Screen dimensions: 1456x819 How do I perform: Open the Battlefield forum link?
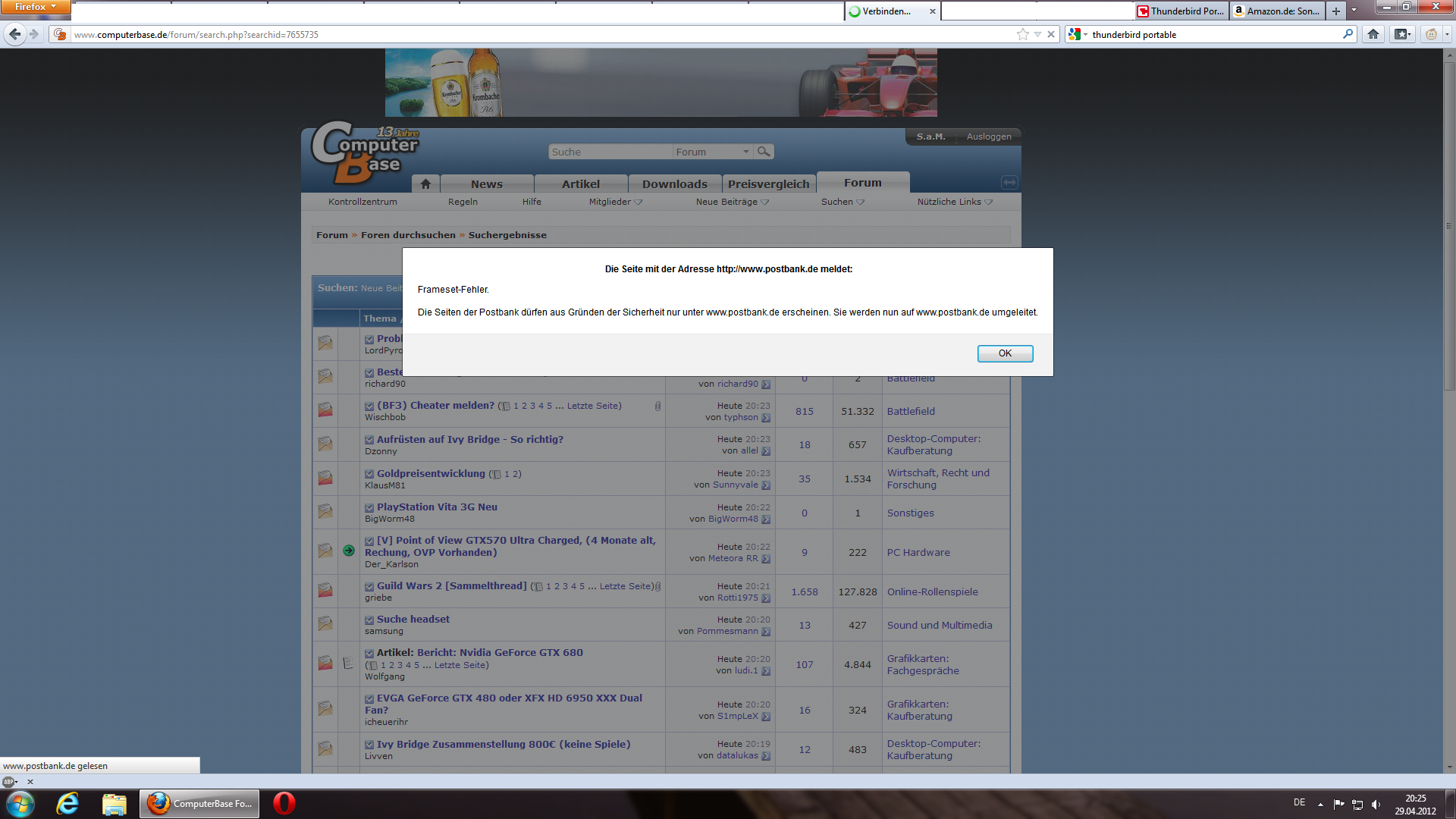[x=910, y=411]
